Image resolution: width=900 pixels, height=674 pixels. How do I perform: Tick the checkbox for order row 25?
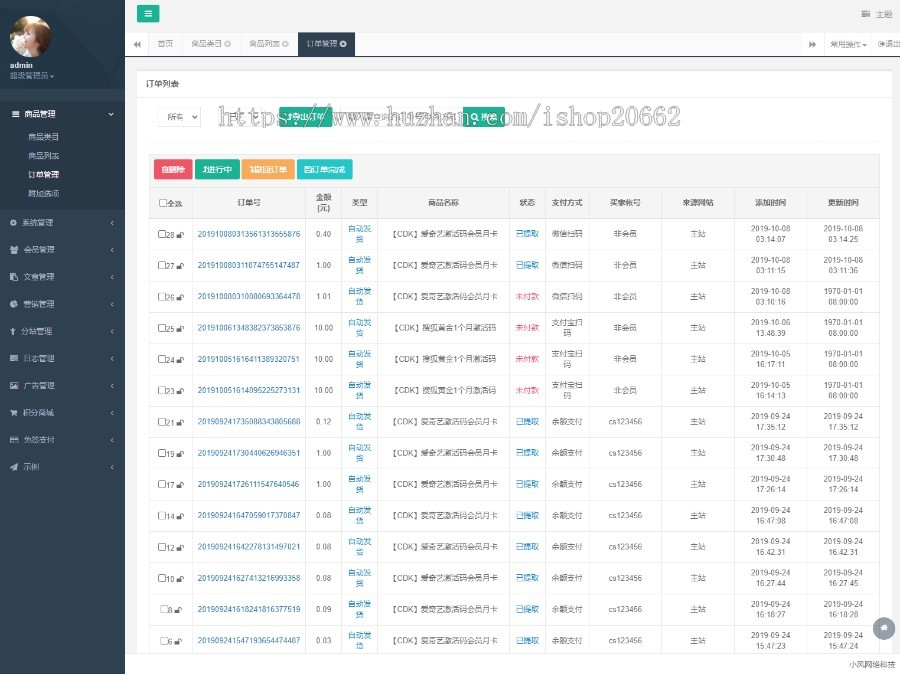pos(161,328)
